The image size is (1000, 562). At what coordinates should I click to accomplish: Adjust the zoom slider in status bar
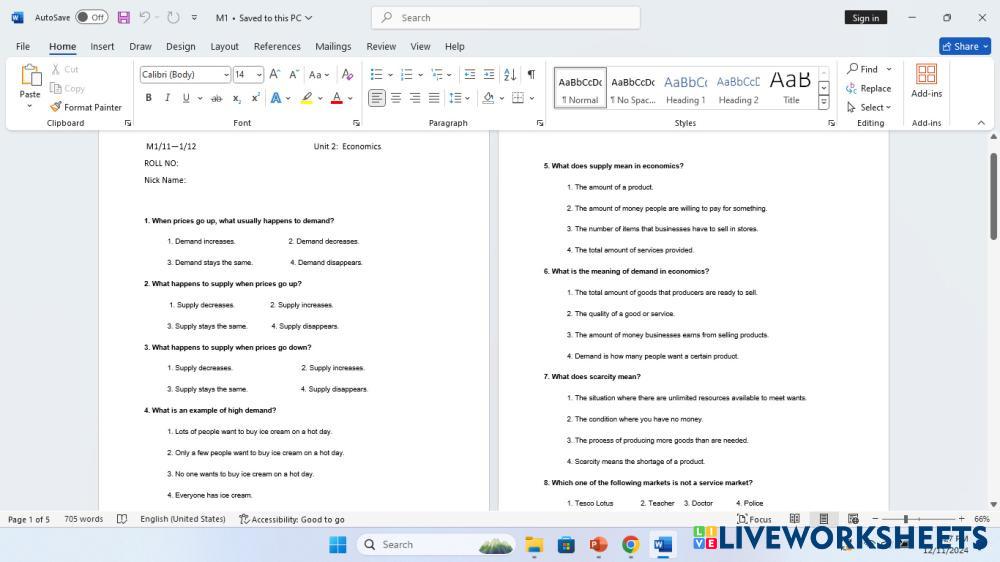click(x=906, y=519)
